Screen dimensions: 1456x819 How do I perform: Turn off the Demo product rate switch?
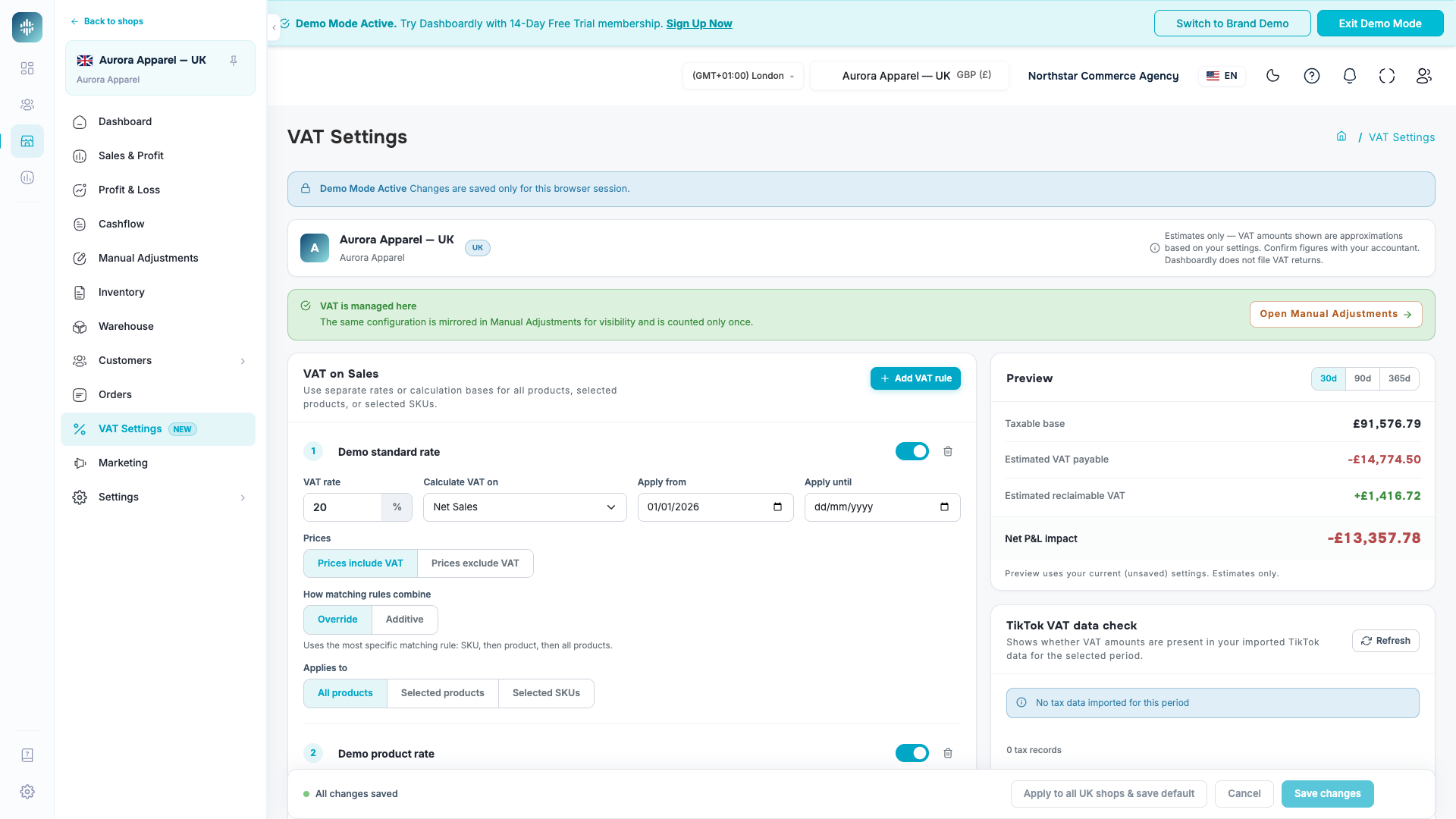912,754
